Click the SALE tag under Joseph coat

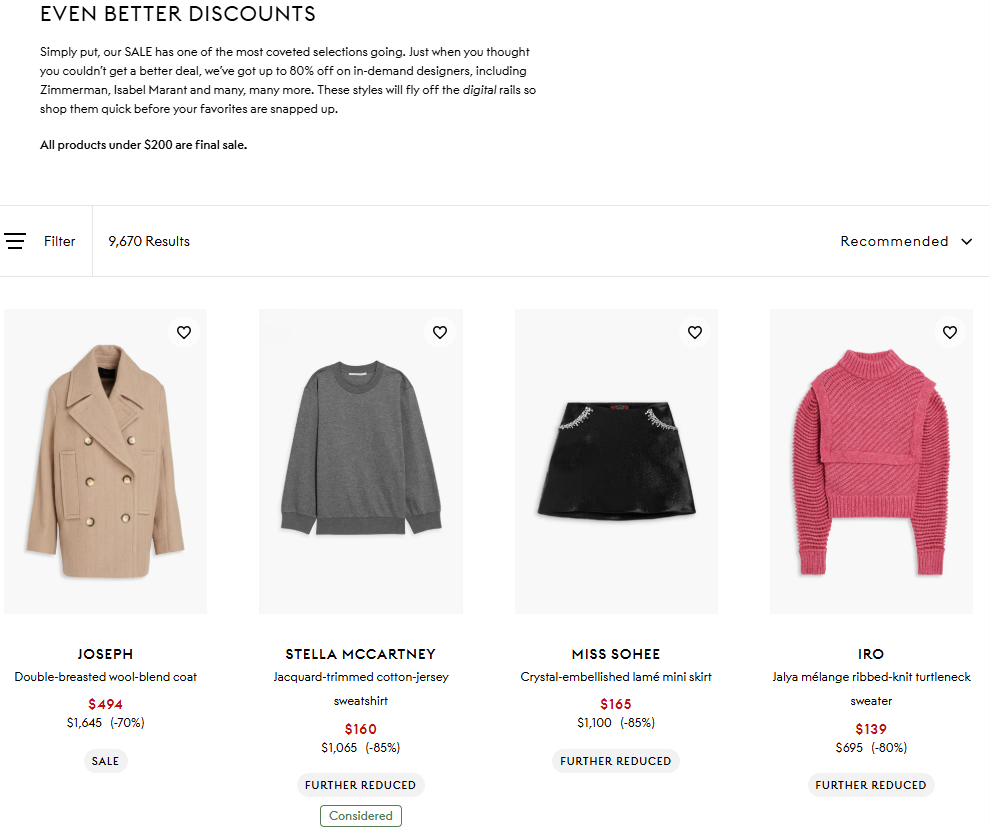point(105,761)
